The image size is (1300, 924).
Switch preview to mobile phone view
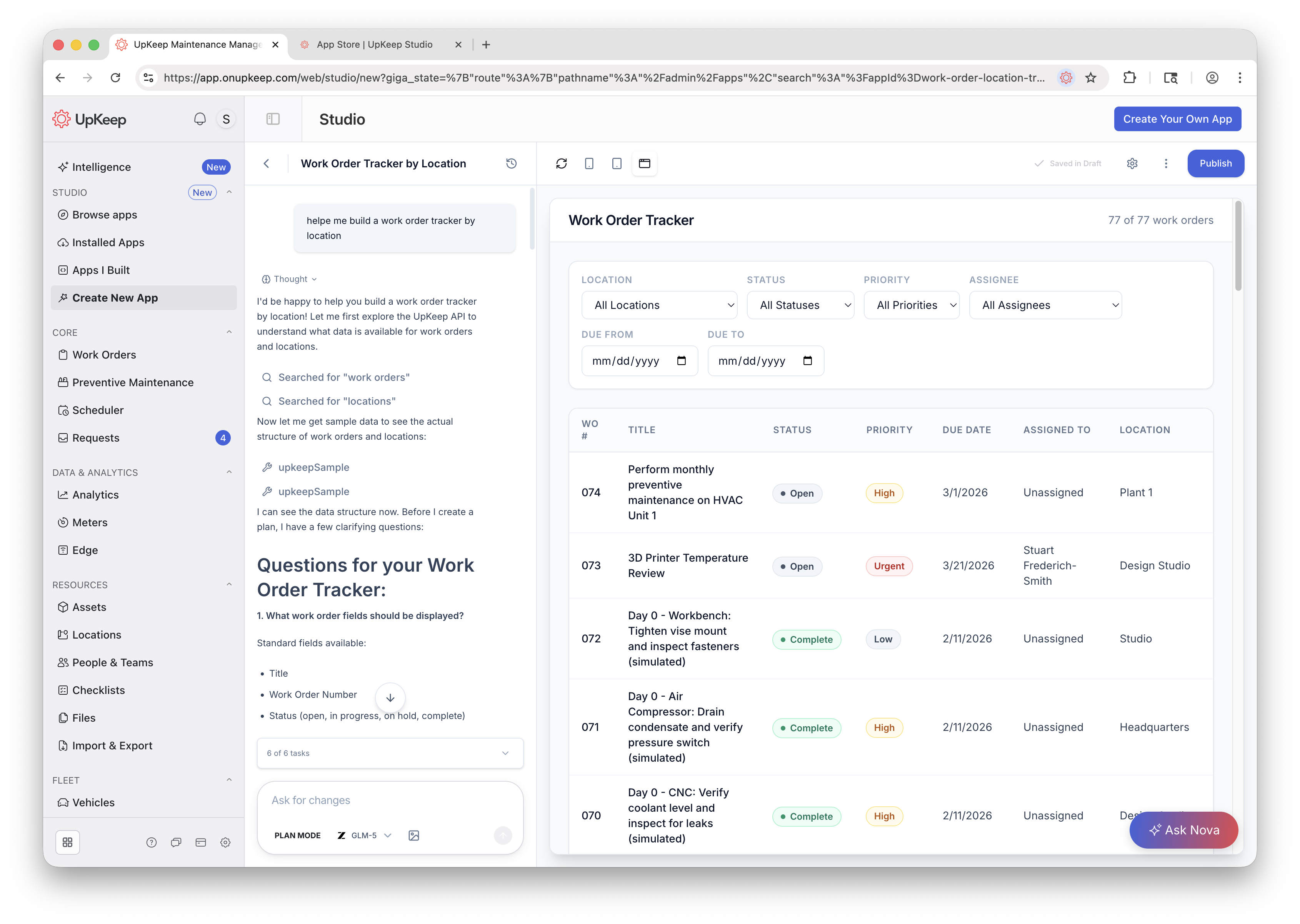tap(589, 163)
